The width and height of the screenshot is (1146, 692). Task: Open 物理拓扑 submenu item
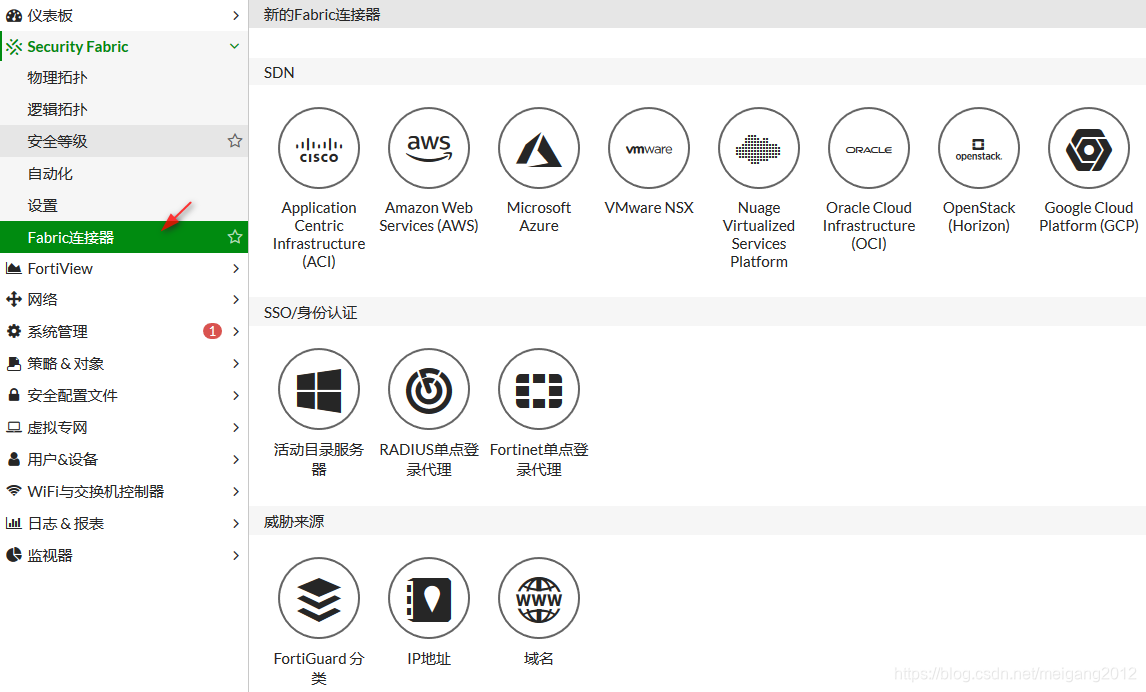[x=124, y=77]
